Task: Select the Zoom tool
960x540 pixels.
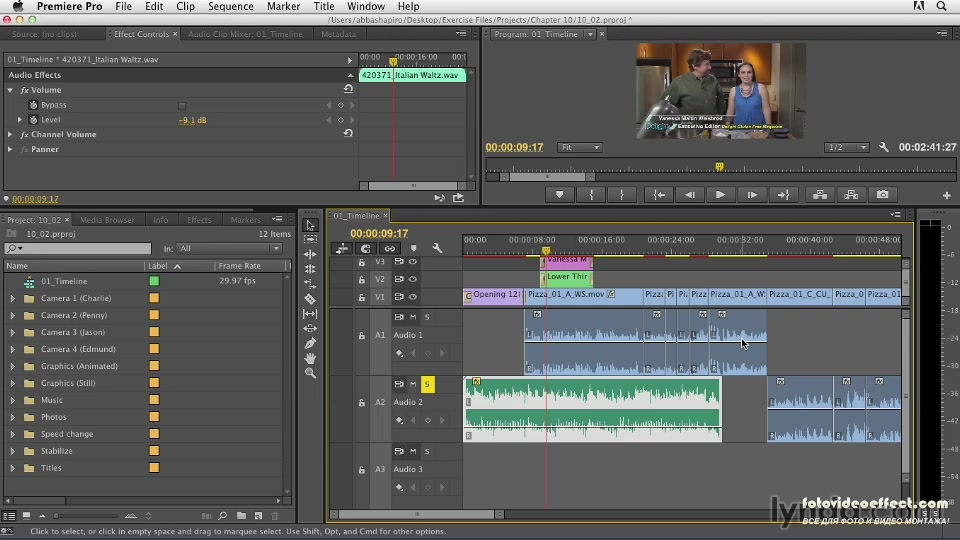Action: click(310, 373)
